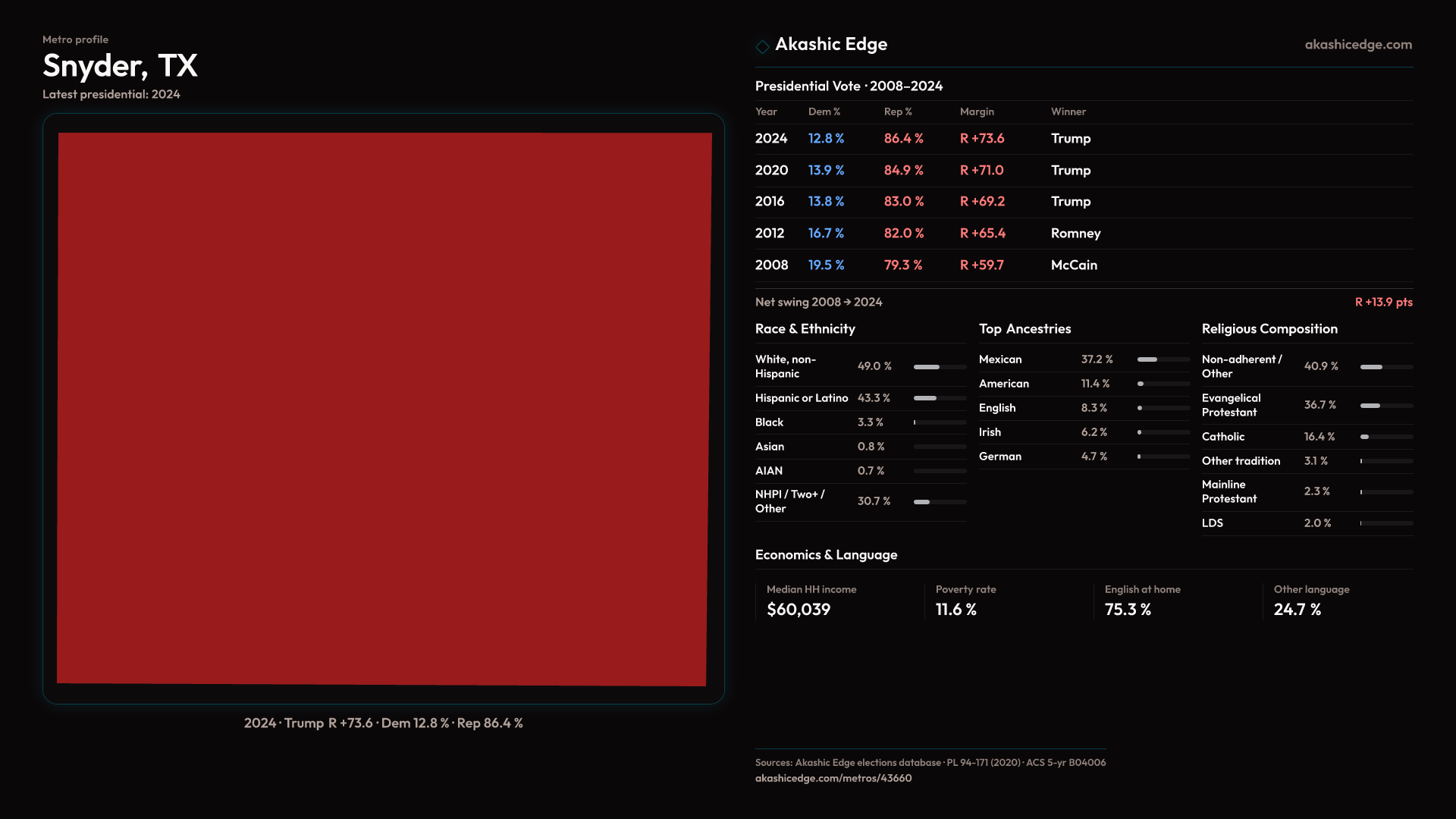Click the map caption below the map
Viewport: 1456px width, 819px height.
[383, 723]
